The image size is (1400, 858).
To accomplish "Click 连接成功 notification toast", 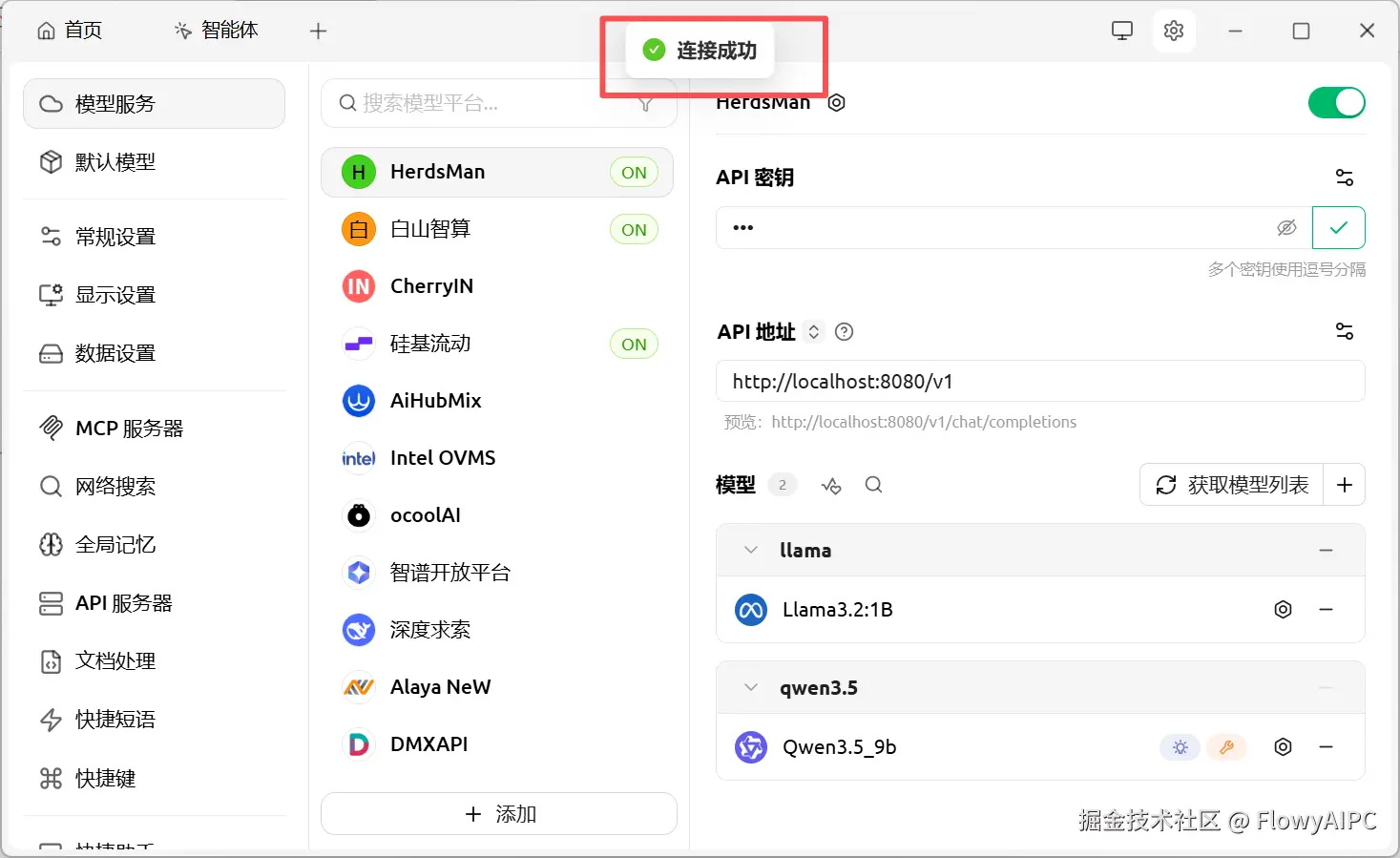I will point(700,51).
